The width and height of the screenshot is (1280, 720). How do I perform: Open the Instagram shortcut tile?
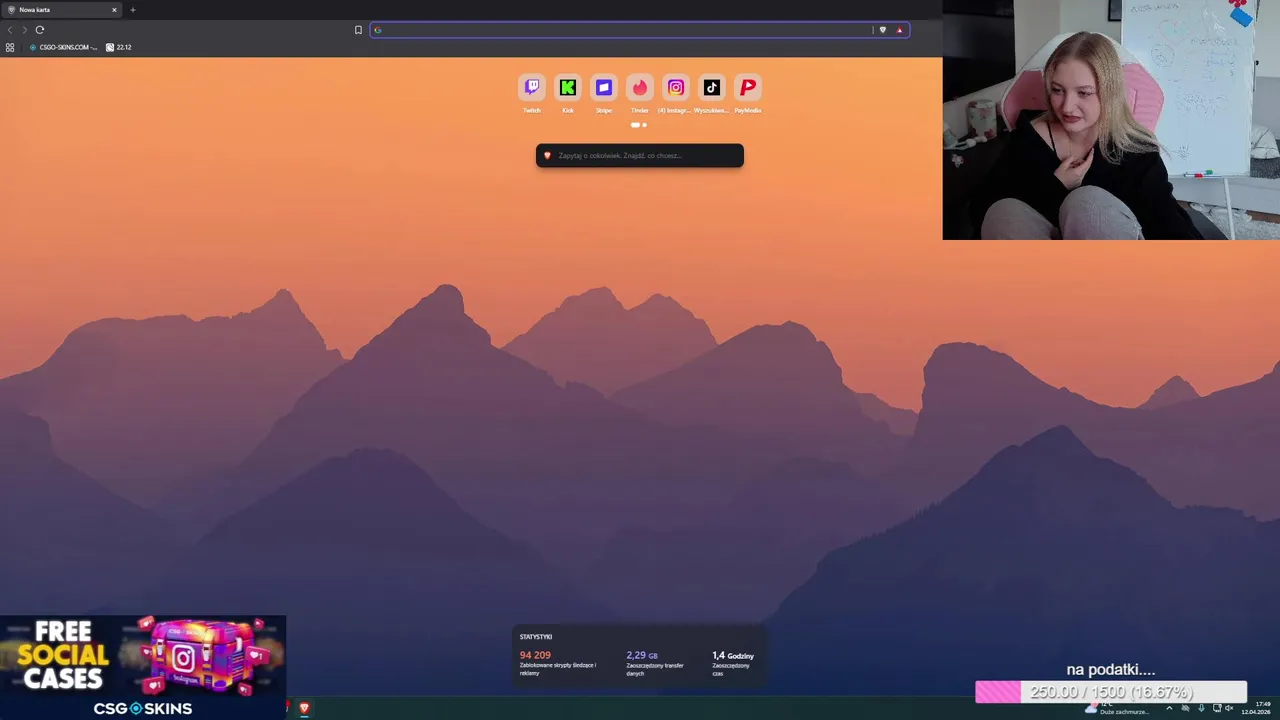pyautogui.click(x=676, y=88)
